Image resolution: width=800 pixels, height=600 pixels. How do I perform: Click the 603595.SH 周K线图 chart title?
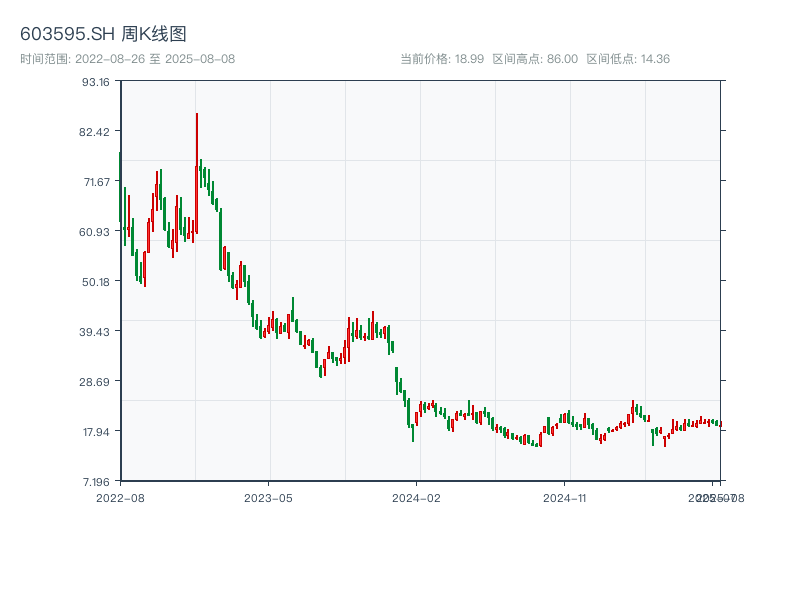[x=103, y=34]
